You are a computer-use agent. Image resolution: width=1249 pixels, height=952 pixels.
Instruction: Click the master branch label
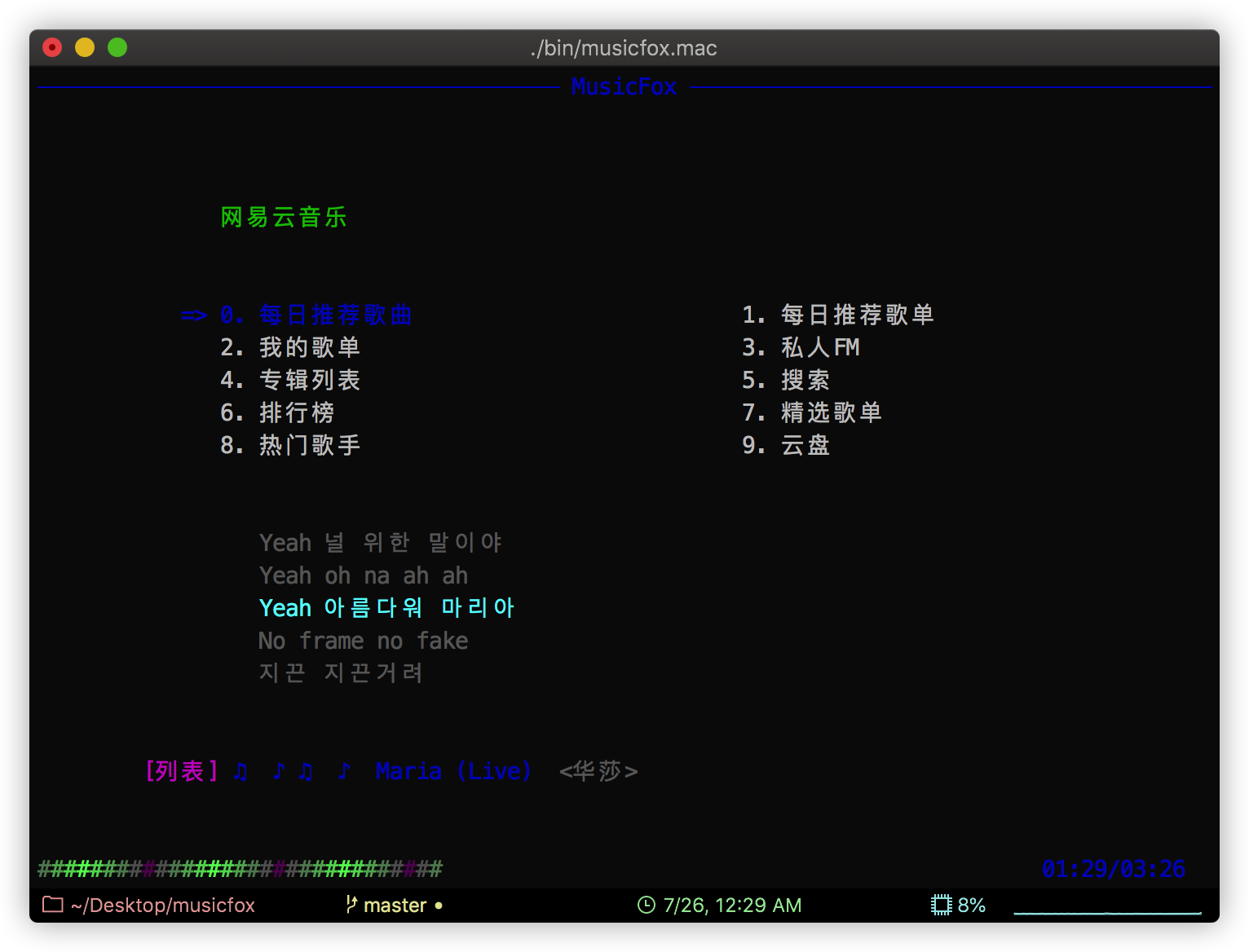[x=395, y=906]
